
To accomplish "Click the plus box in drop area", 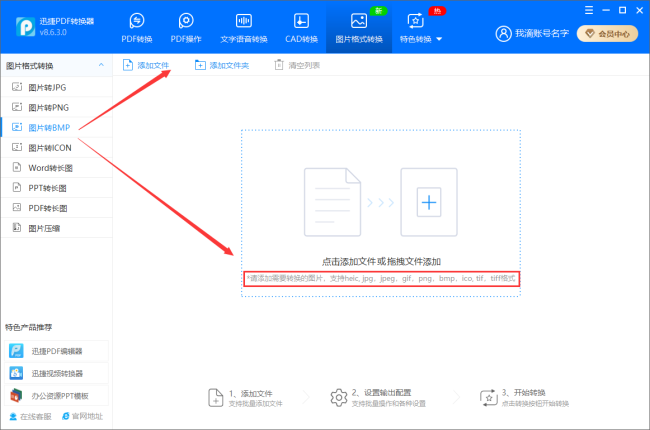I will point(429,202).
